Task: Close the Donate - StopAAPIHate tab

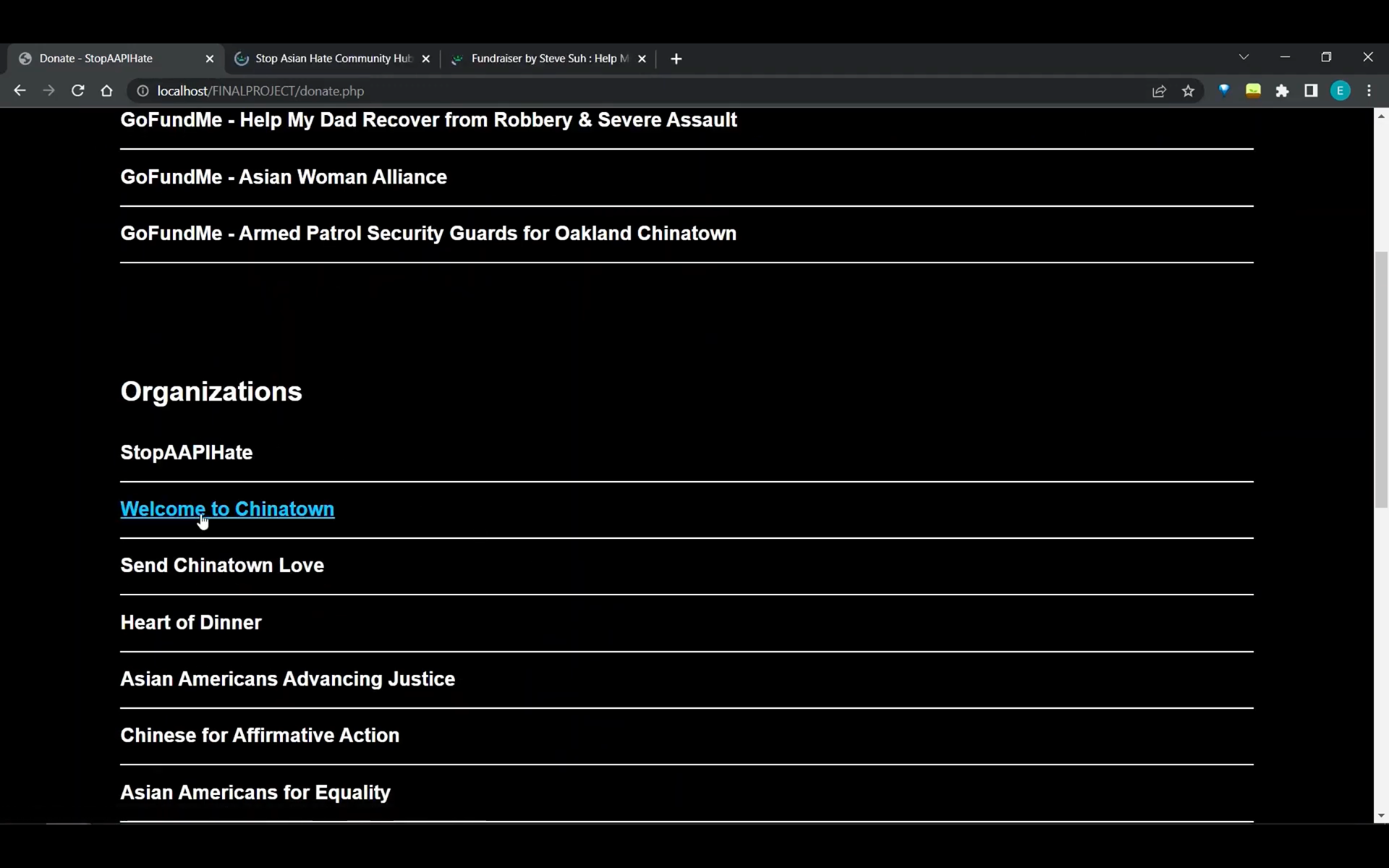Action: (210, 59)
